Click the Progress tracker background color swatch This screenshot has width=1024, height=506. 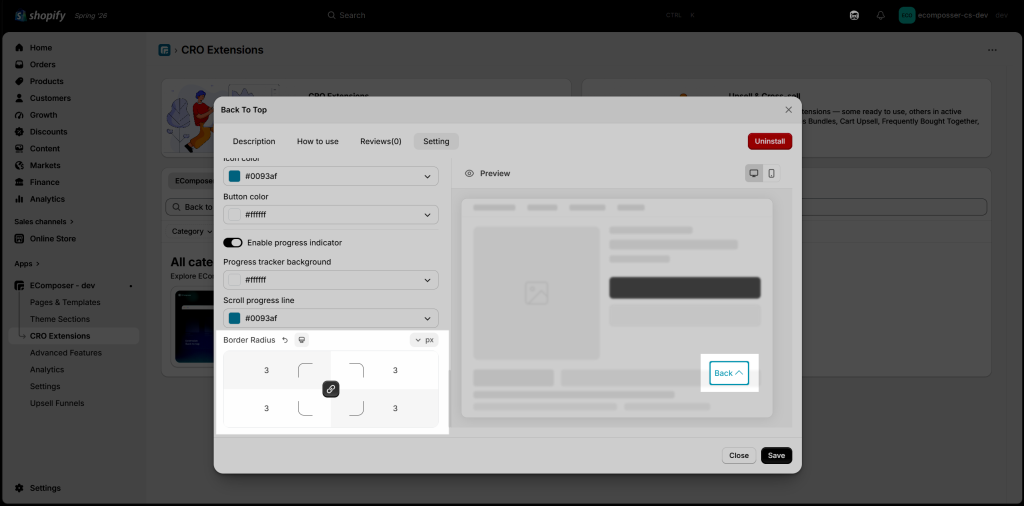pyautogui.click(x=234, y=280)
